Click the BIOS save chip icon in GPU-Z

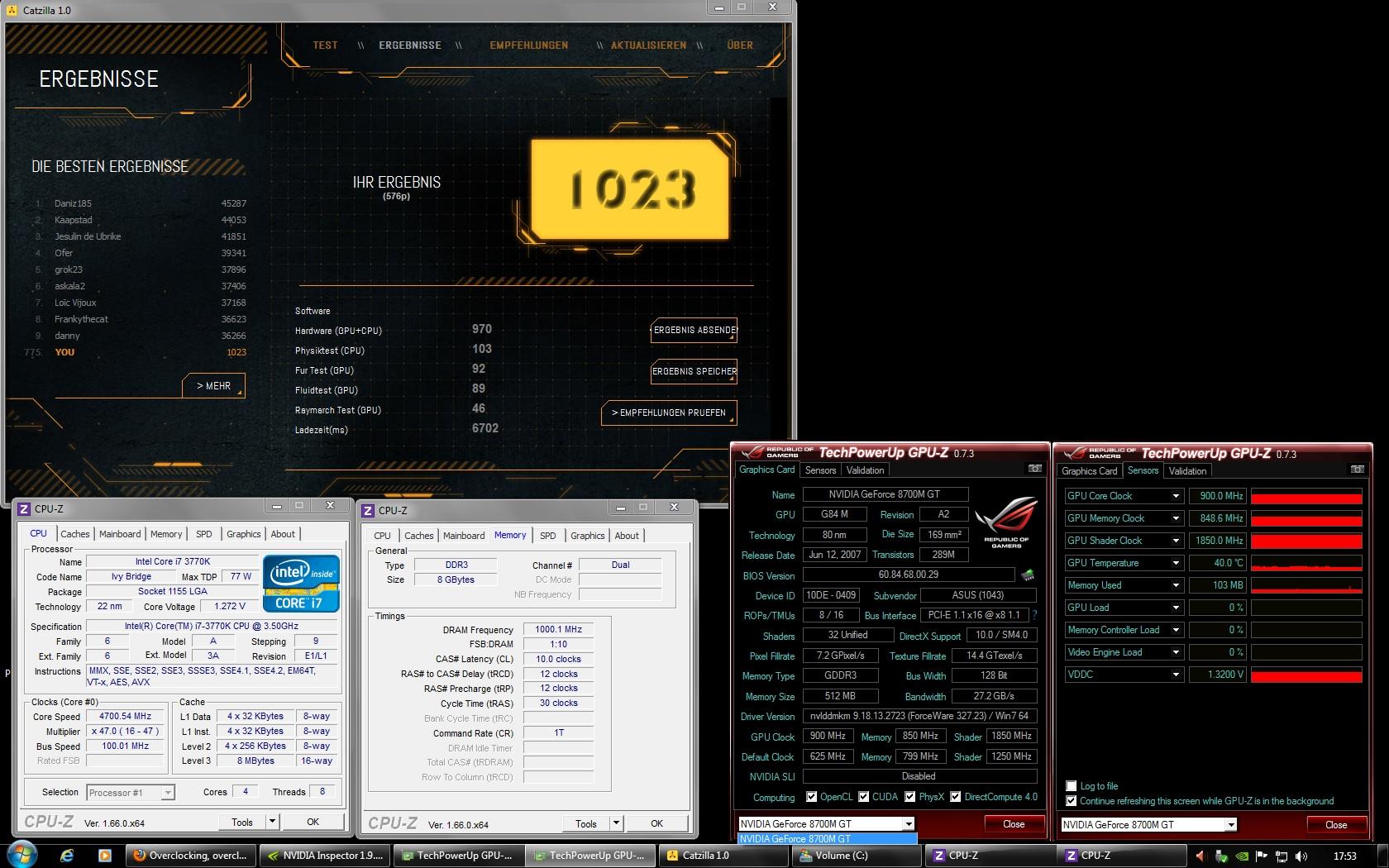1028,575
